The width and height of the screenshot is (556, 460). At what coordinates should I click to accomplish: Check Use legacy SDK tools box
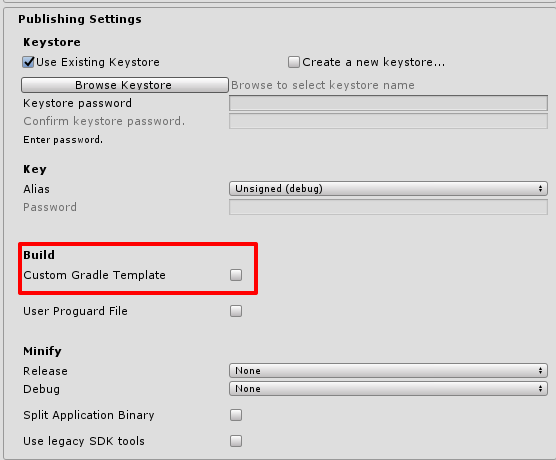[236, 441]
